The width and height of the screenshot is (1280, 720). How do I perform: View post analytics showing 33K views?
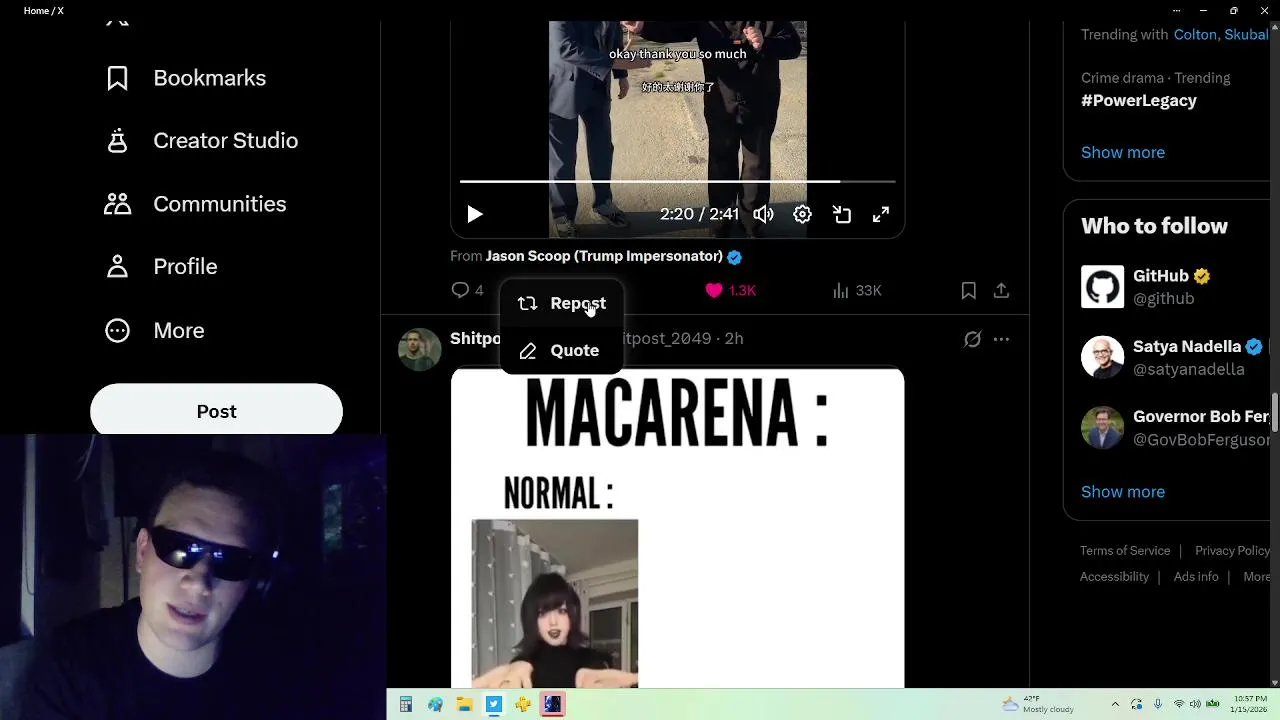(x=857, y=290)
